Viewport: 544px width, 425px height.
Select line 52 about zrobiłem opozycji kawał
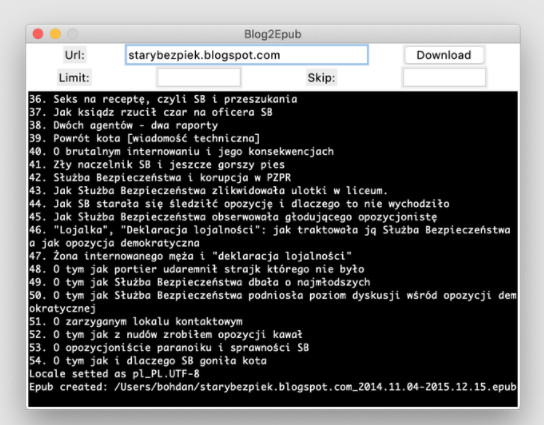[x=166, y=334]
